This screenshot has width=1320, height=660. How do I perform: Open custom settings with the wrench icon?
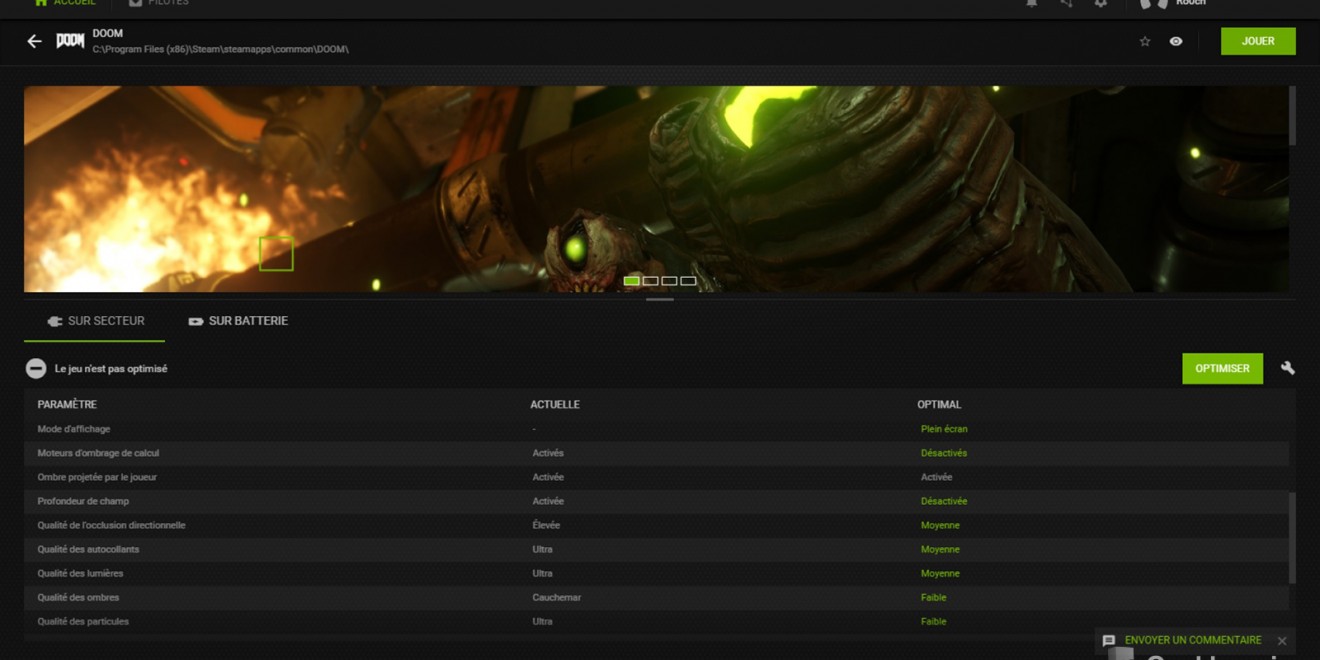coord(1288,368)
